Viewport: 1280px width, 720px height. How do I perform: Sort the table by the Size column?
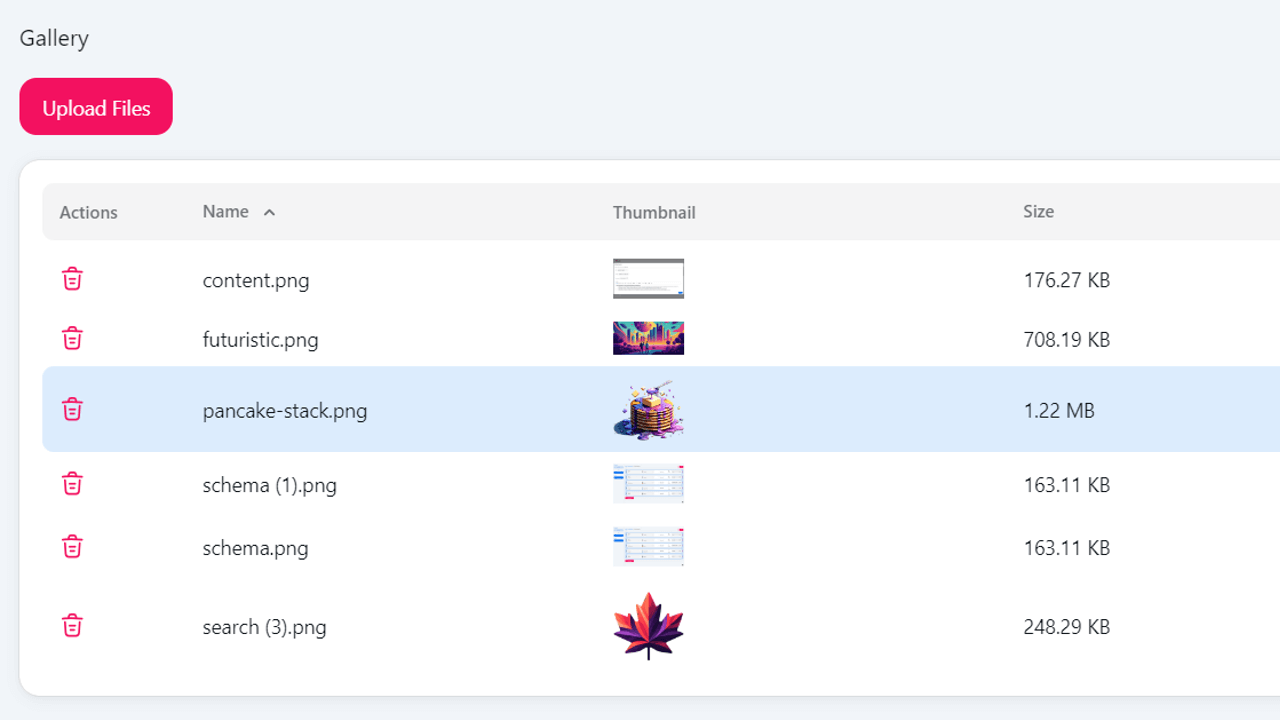pyautogui.click(x=1038, y=211)
